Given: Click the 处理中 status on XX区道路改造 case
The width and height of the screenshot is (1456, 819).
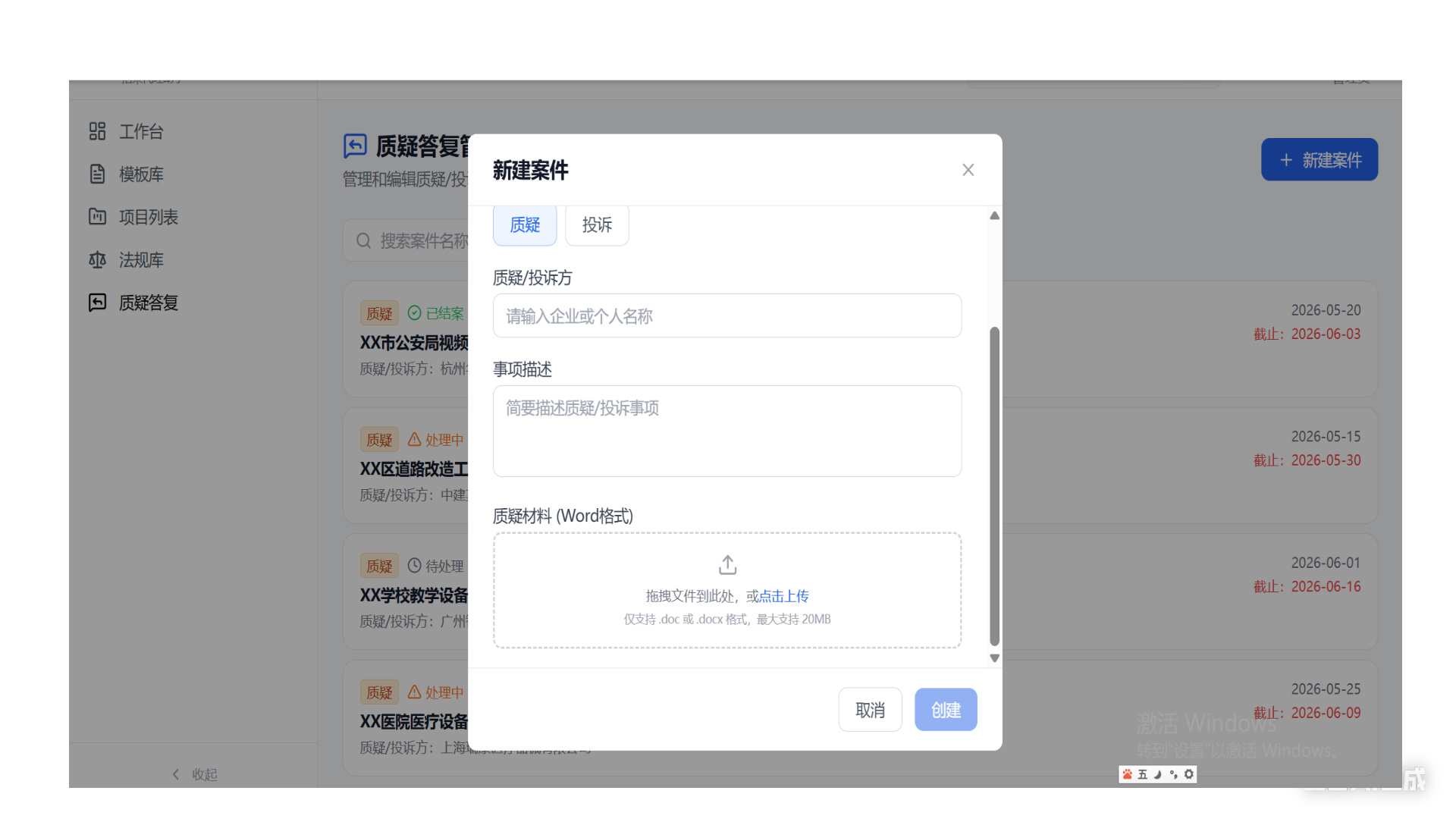Looking at the screenshot, I should pyautogui.click(x=444, y=440).
